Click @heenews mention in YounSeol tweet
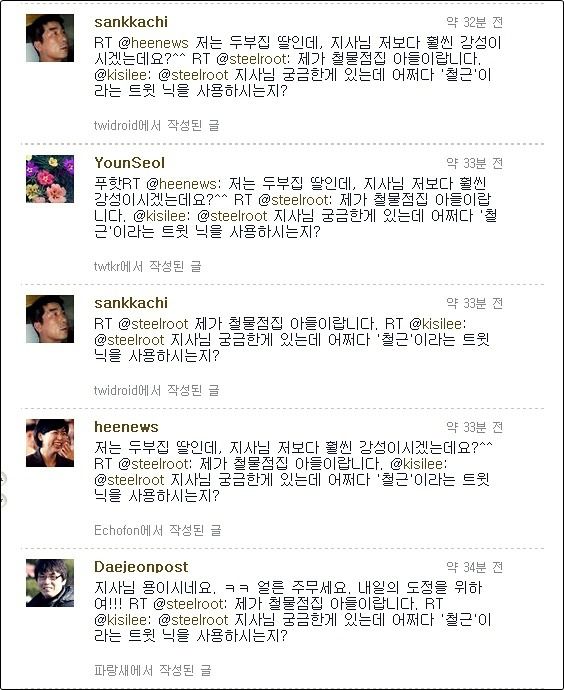The image size is (564, 690). pos(182,184)
